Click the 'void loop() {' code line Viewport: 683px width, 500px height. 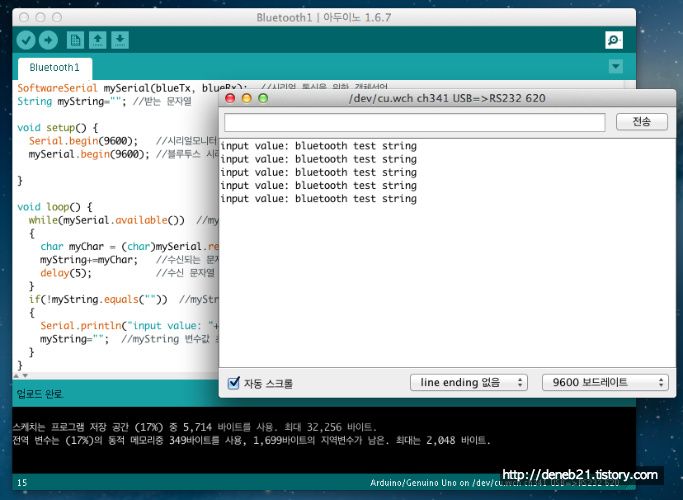pos(54,207)
